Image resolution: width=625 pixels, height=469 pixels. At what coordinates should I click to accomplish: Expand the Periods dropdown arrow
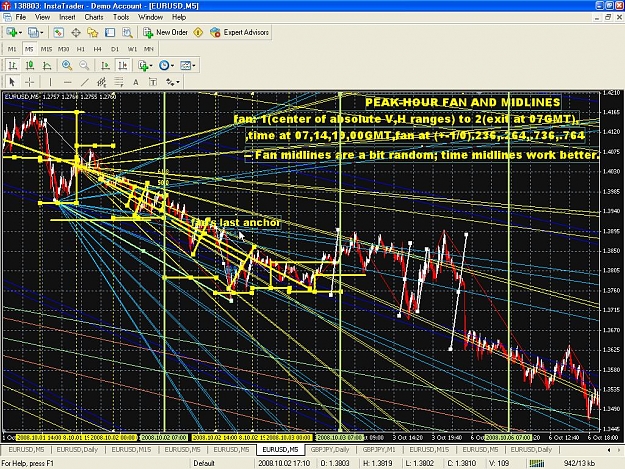pyautogui.click(x=172, y=66)
